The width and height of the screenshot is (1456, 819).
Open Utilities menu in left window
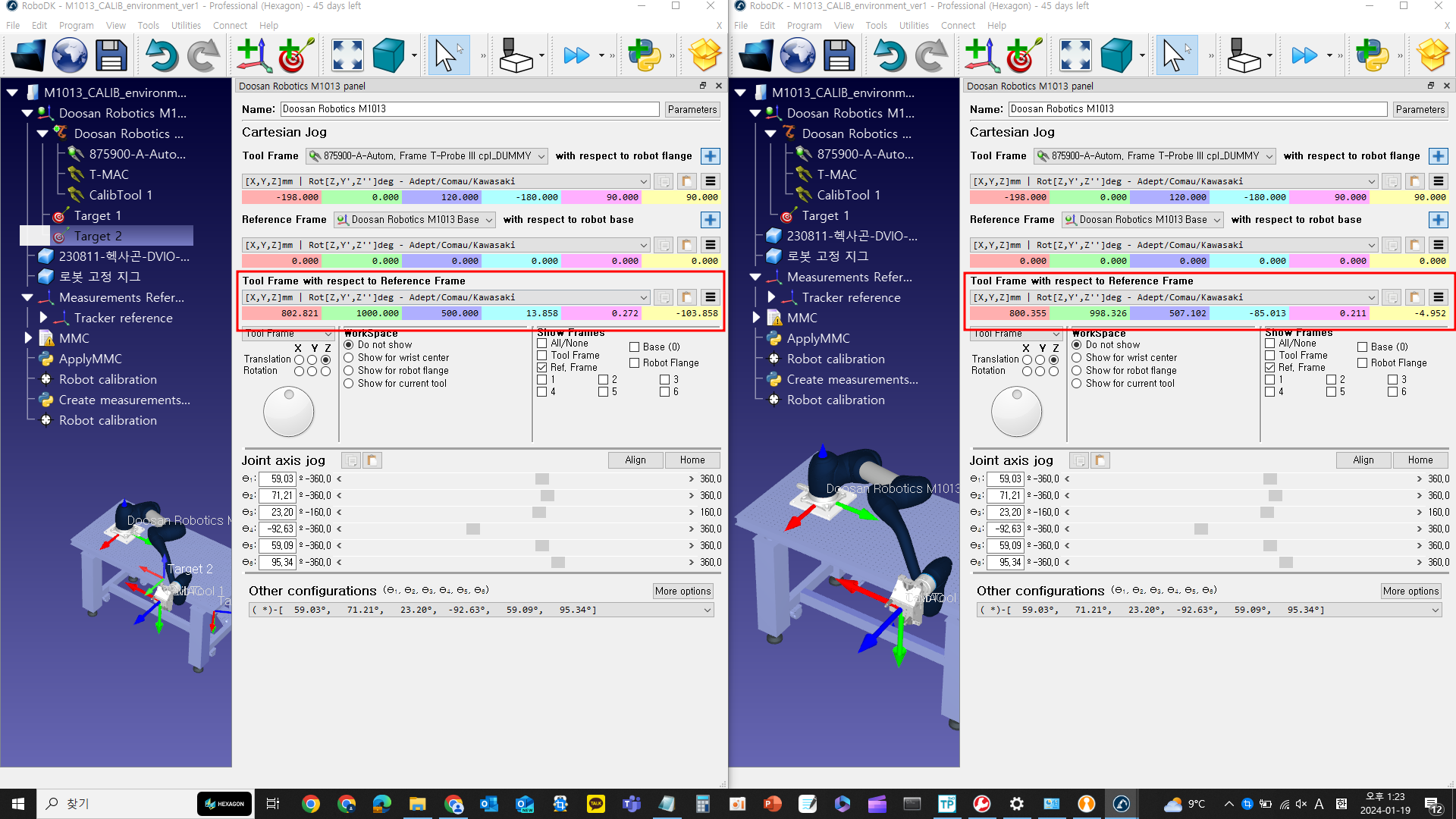(186, 25)
